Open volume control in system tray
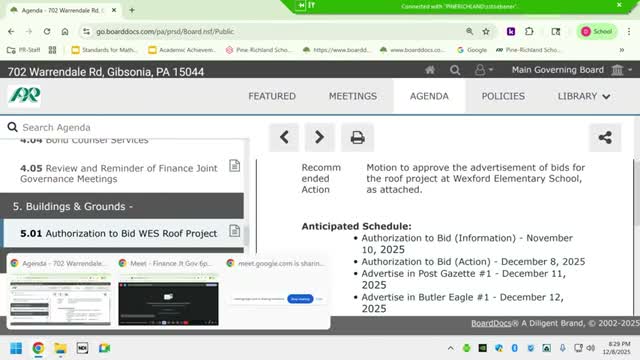The width and height of the screenshot is (640, 360). 590,348
